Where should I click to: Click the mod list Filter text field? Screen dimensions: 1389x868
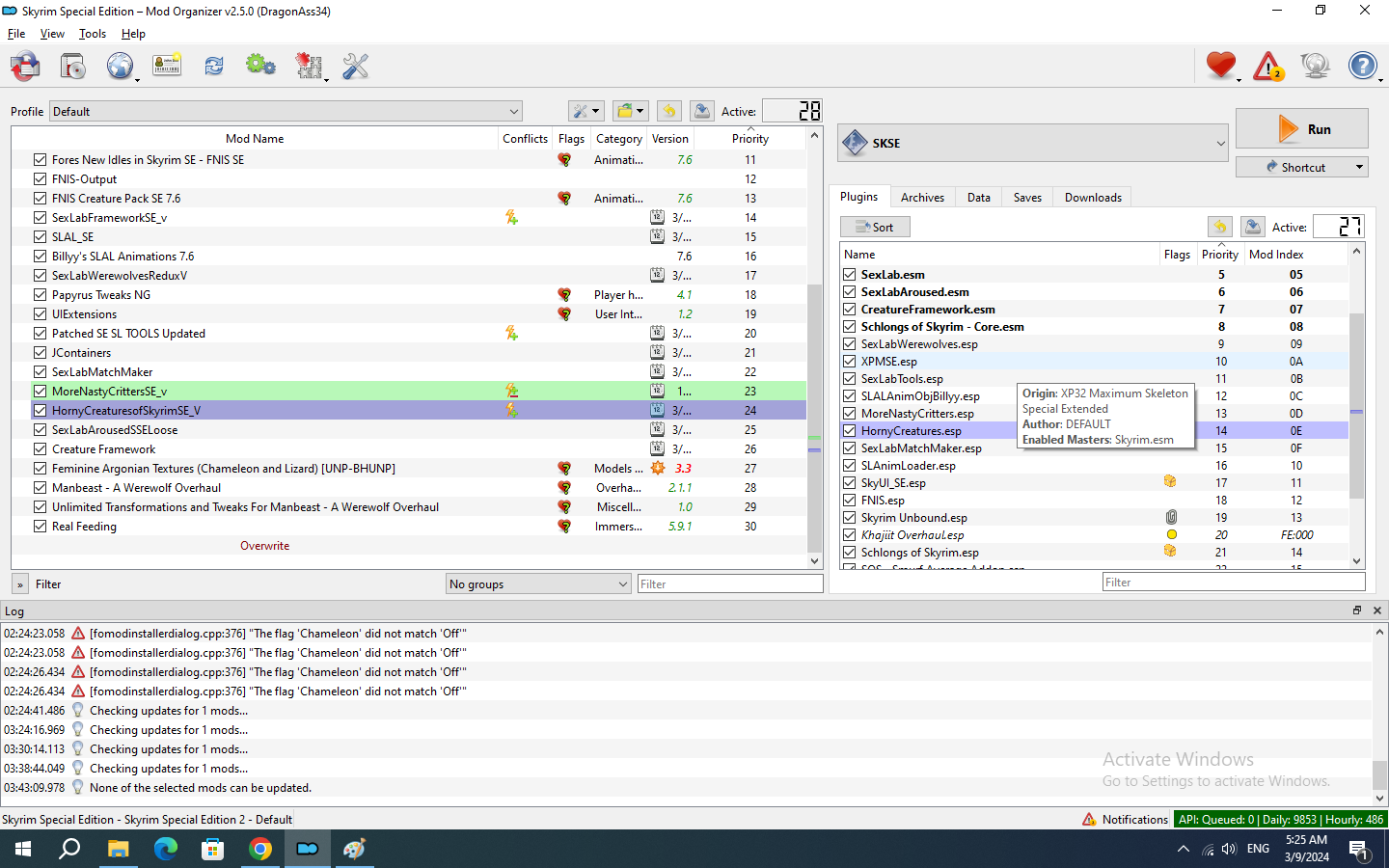click(729, 584)
